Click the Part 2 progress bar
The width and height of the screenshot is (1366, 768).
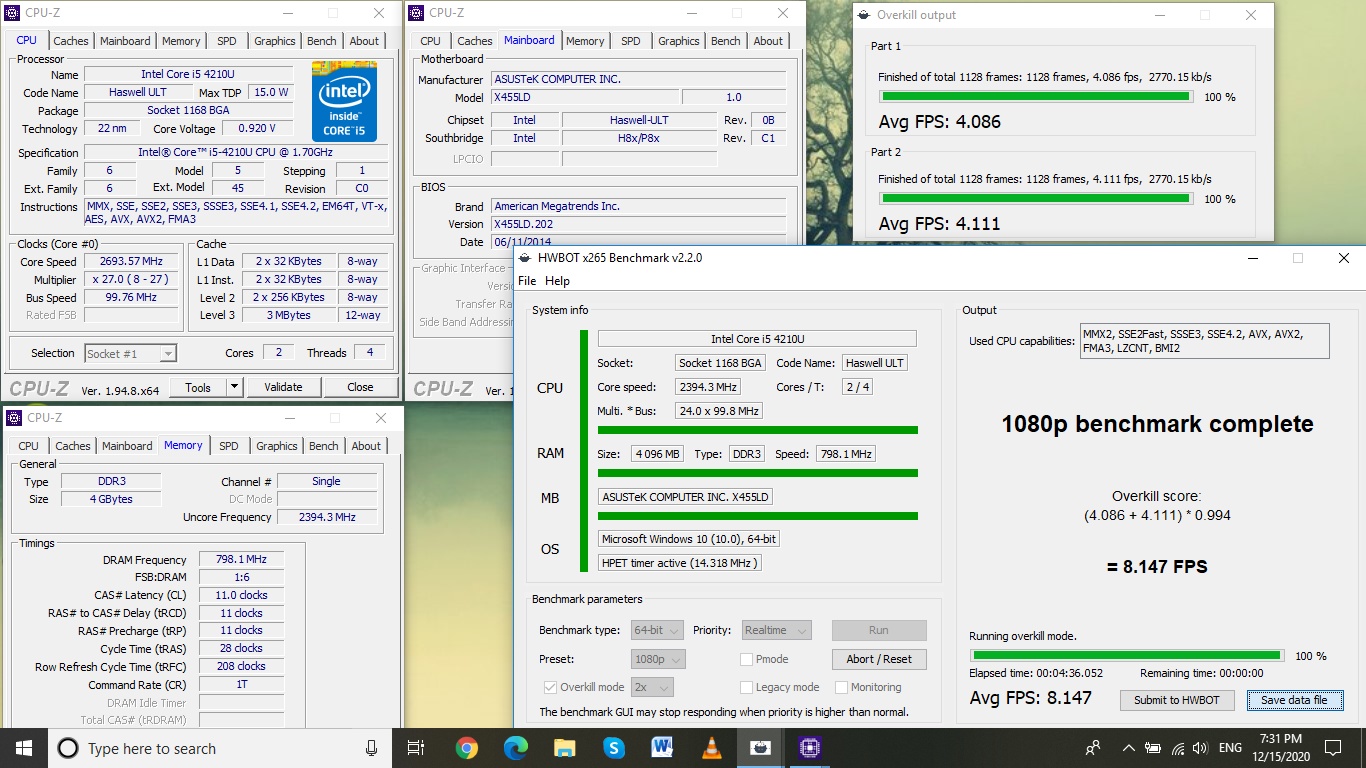1036,199
